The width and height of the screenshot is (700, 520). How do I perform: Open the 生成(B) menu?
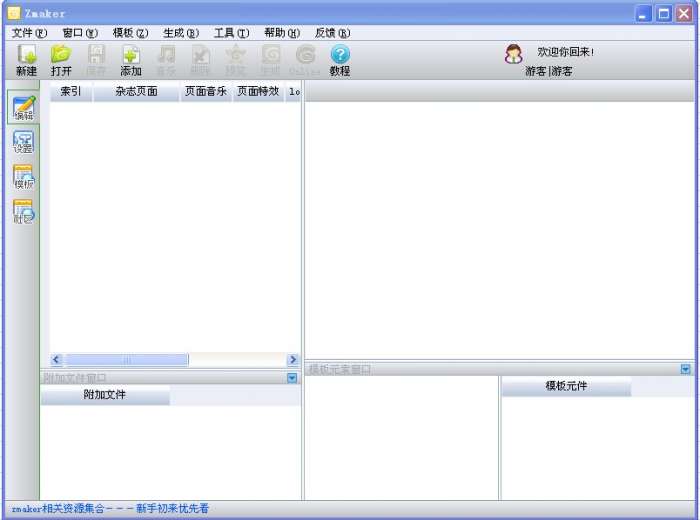[181, 33]
